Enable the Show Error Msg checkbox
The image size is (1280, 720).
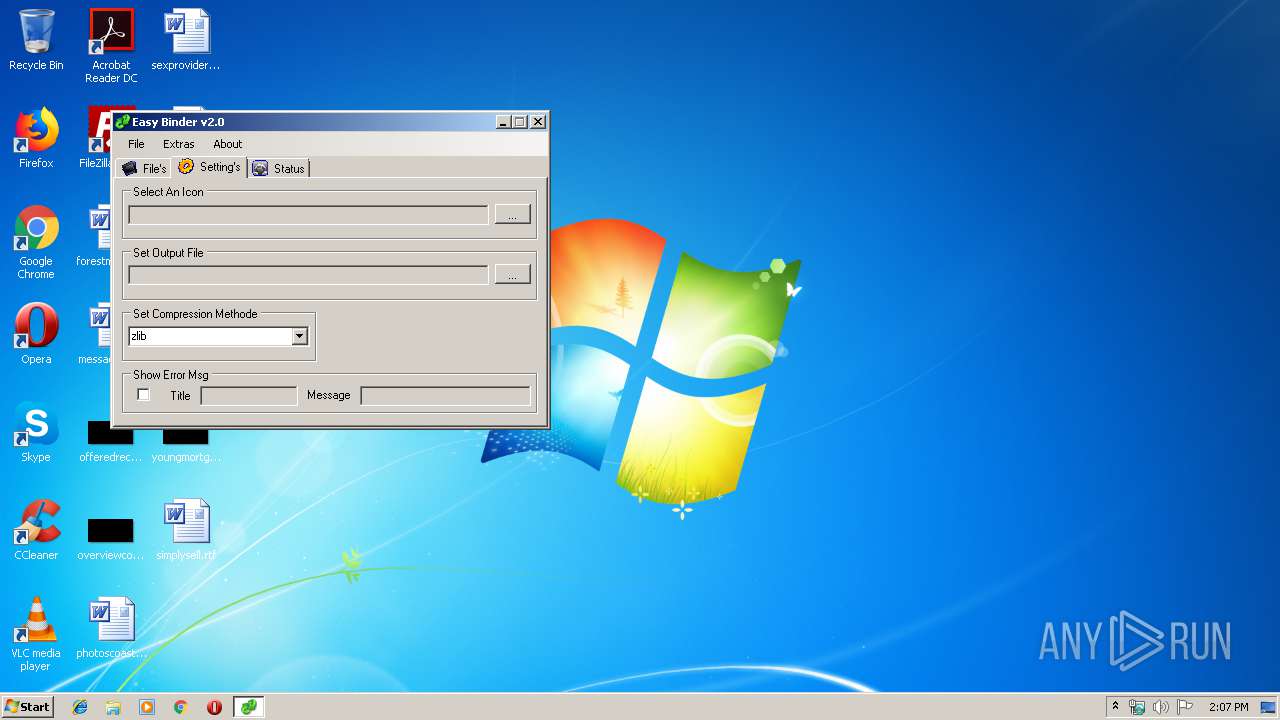(143, 395)
